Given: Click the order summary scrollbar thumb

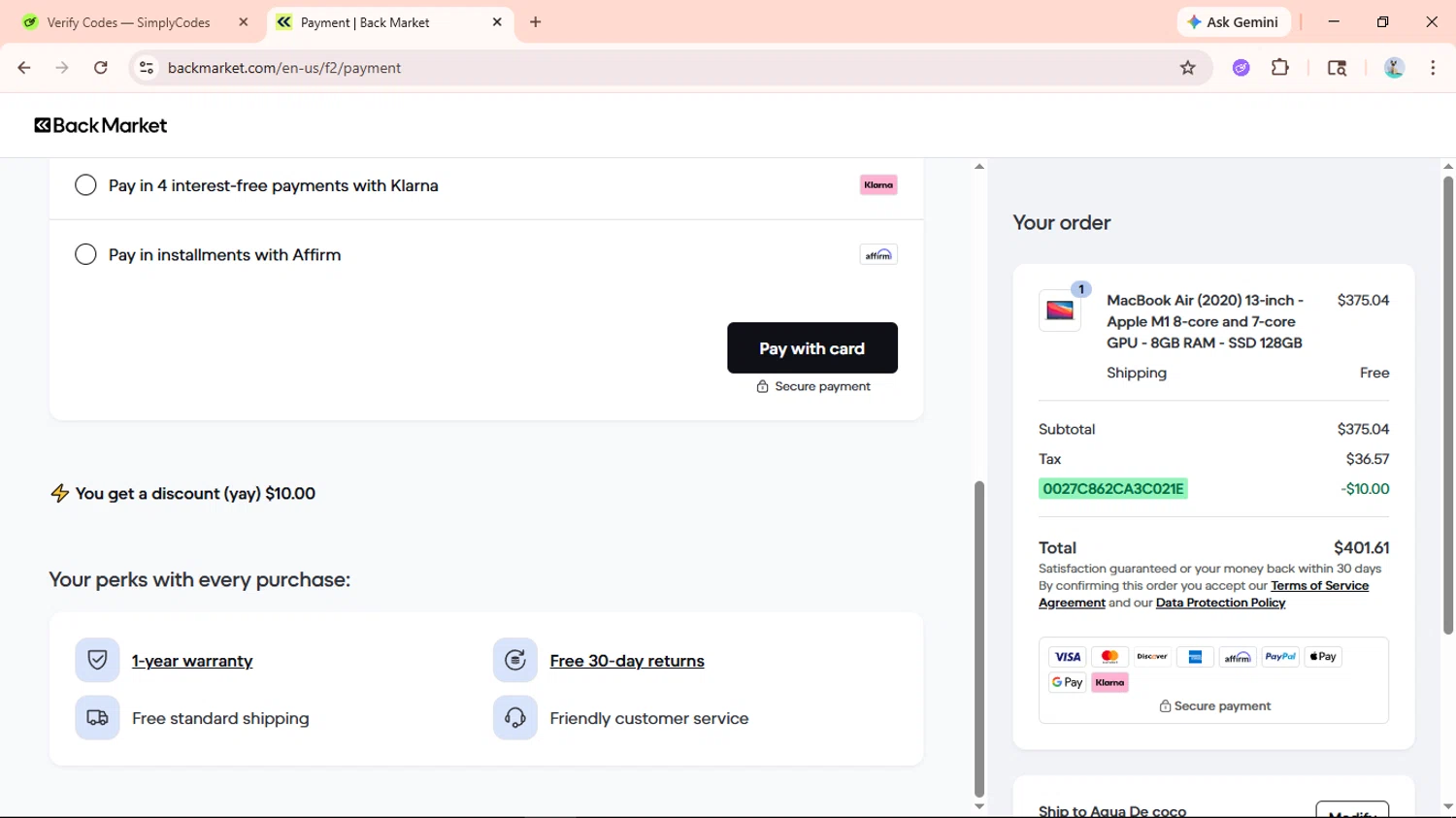Looking at the screenshot, I should pyautogui.click(x=1448, y=406).
